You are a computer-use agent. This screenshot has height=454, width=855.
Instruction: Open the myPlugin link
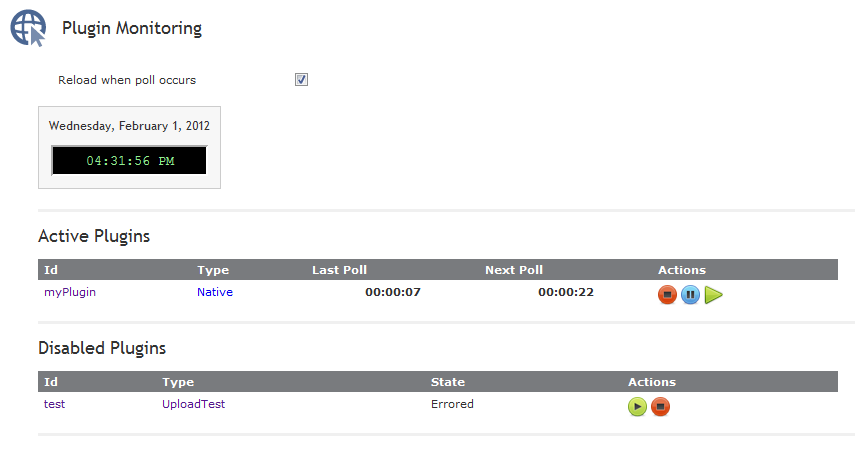[x=70, y=292]
